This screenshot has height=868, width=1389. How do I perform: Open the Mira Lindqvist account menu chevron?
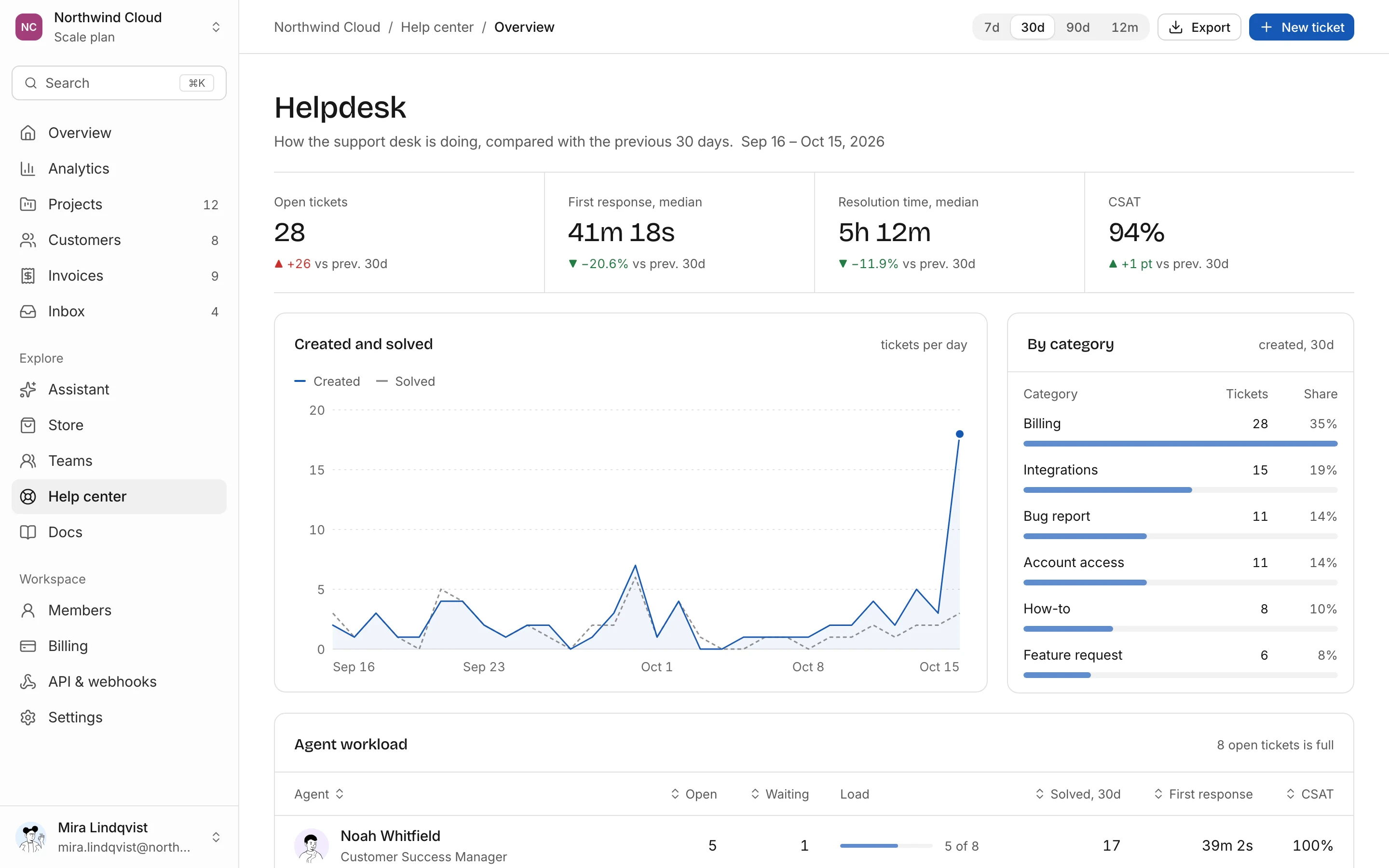coord(216,837)
